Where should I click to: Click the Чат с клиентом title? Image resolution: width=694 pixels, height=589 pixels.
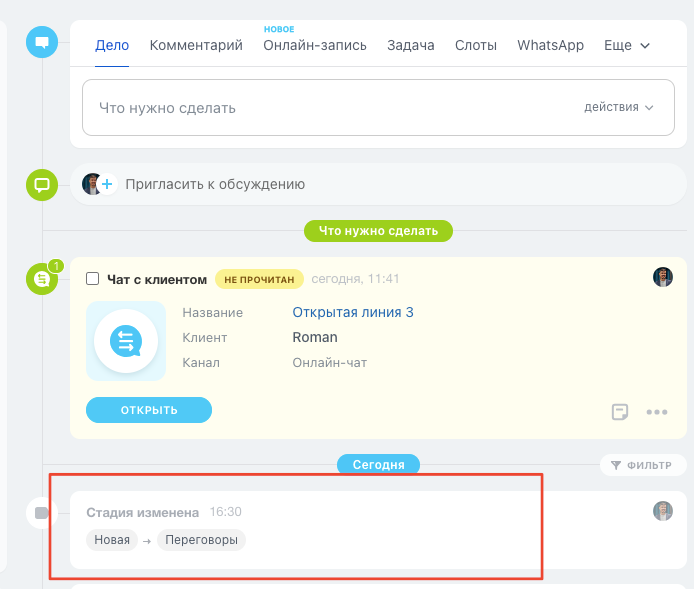point(157,279)
